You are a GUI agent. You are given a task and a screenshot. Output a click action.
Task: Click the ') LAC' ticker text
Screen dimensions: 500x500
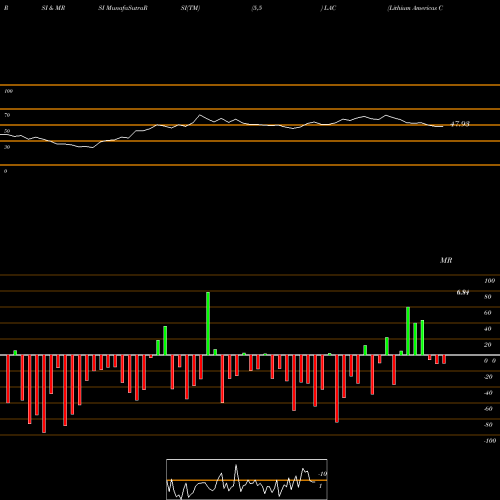(328, 8)
